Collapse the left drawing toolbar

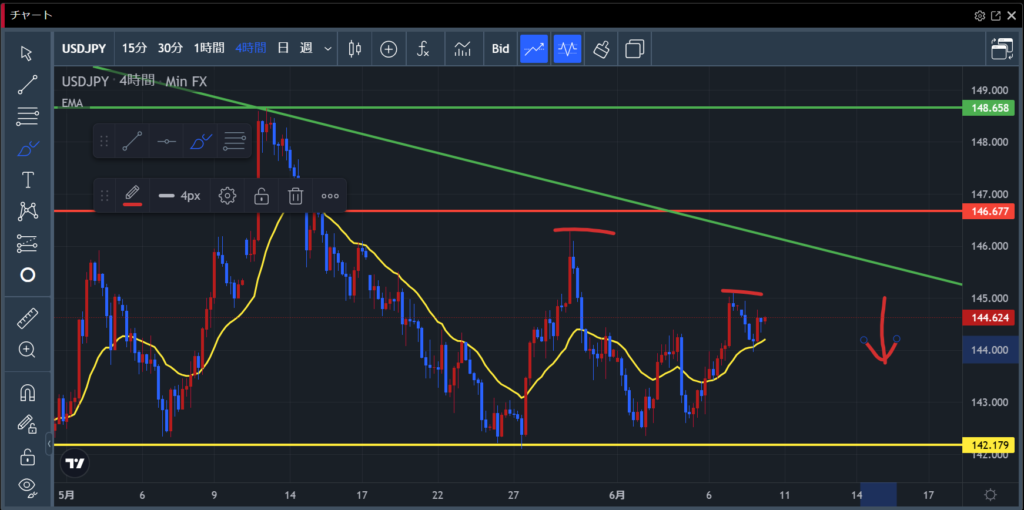pos(49,445)
